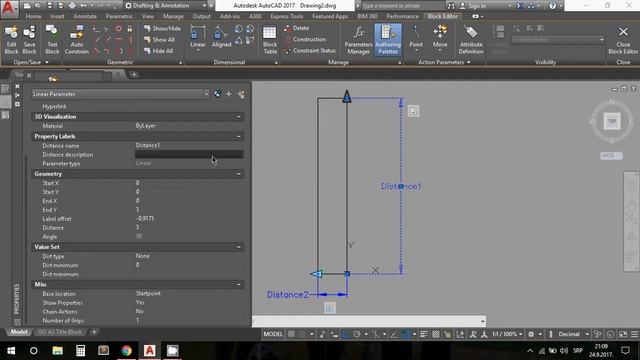Collapse the Misc section
640x360 pixels.
coord(238,284)
